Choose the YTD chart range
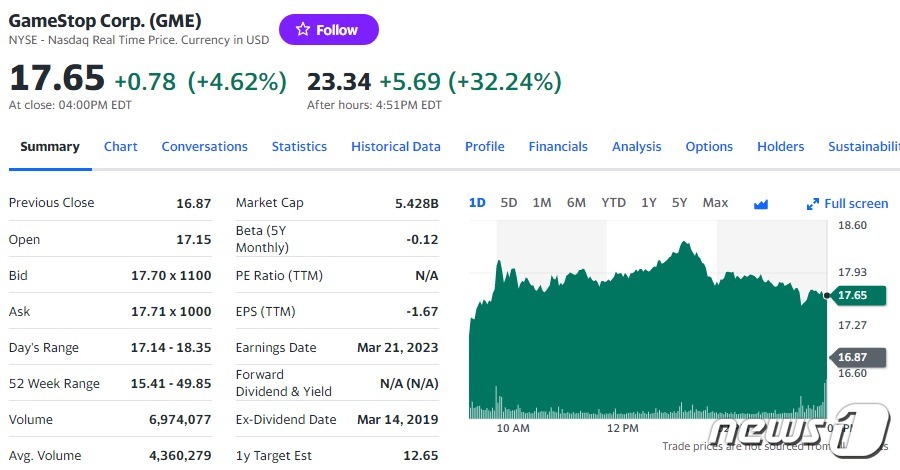This screenshot has height=470, width=900. [x=614, y=203]
